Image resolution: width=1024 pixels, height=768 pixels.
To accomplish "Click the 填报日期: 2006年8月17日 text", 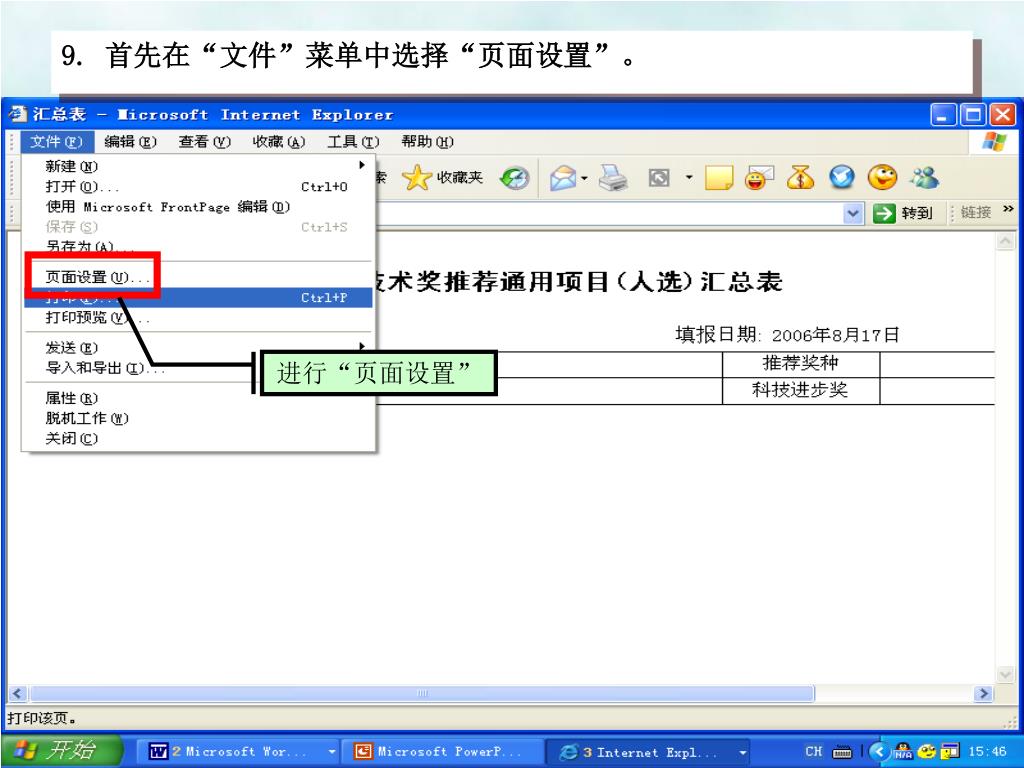I will pos(787,335).
